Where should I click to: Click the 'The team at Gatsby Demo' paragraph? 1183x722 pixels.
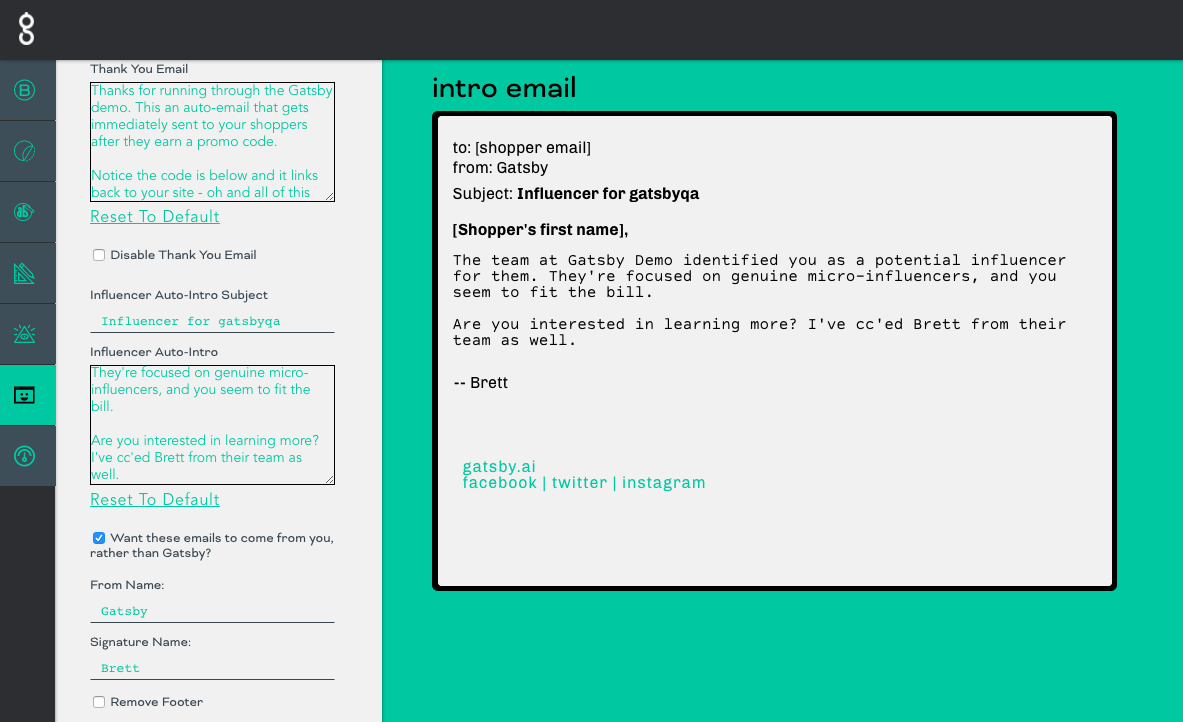click(759, 276)
